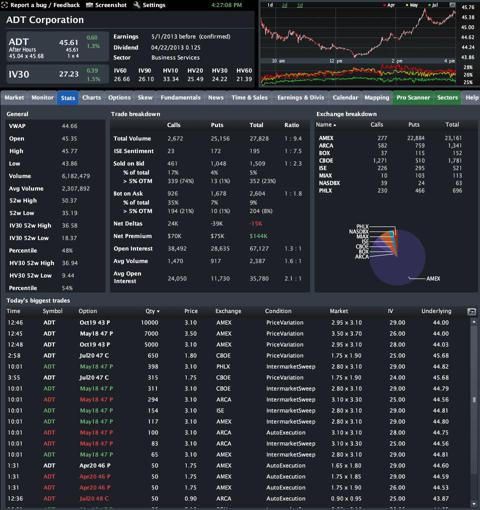Sort biggest trades by Exchange column header
The height and width of the screenshot is (510, 480).
pos(228,311)
